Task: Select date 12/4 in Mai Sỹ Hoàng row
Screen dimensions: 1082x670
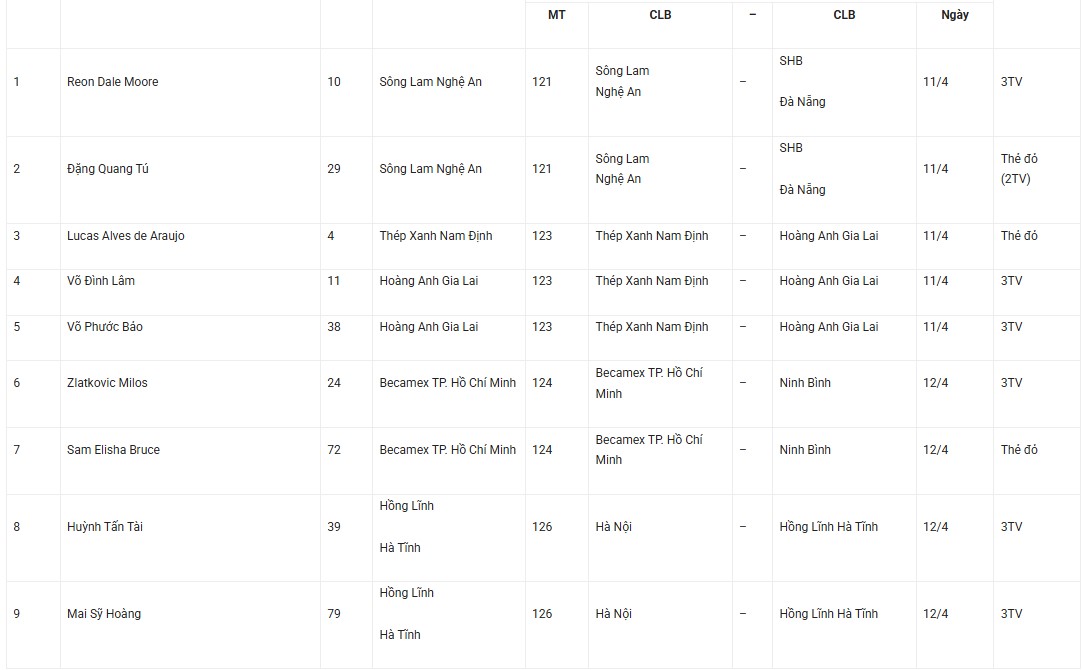Action: [x=936, y=614]
